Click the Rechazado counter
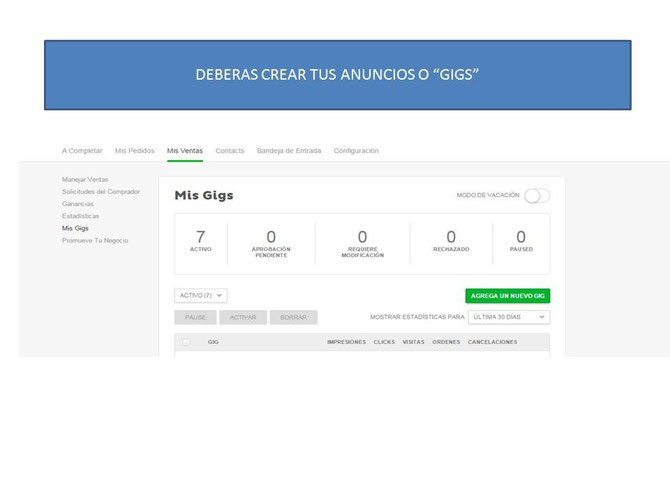The width and height of the screenshot is (670, 503). [x=451, y=241]
